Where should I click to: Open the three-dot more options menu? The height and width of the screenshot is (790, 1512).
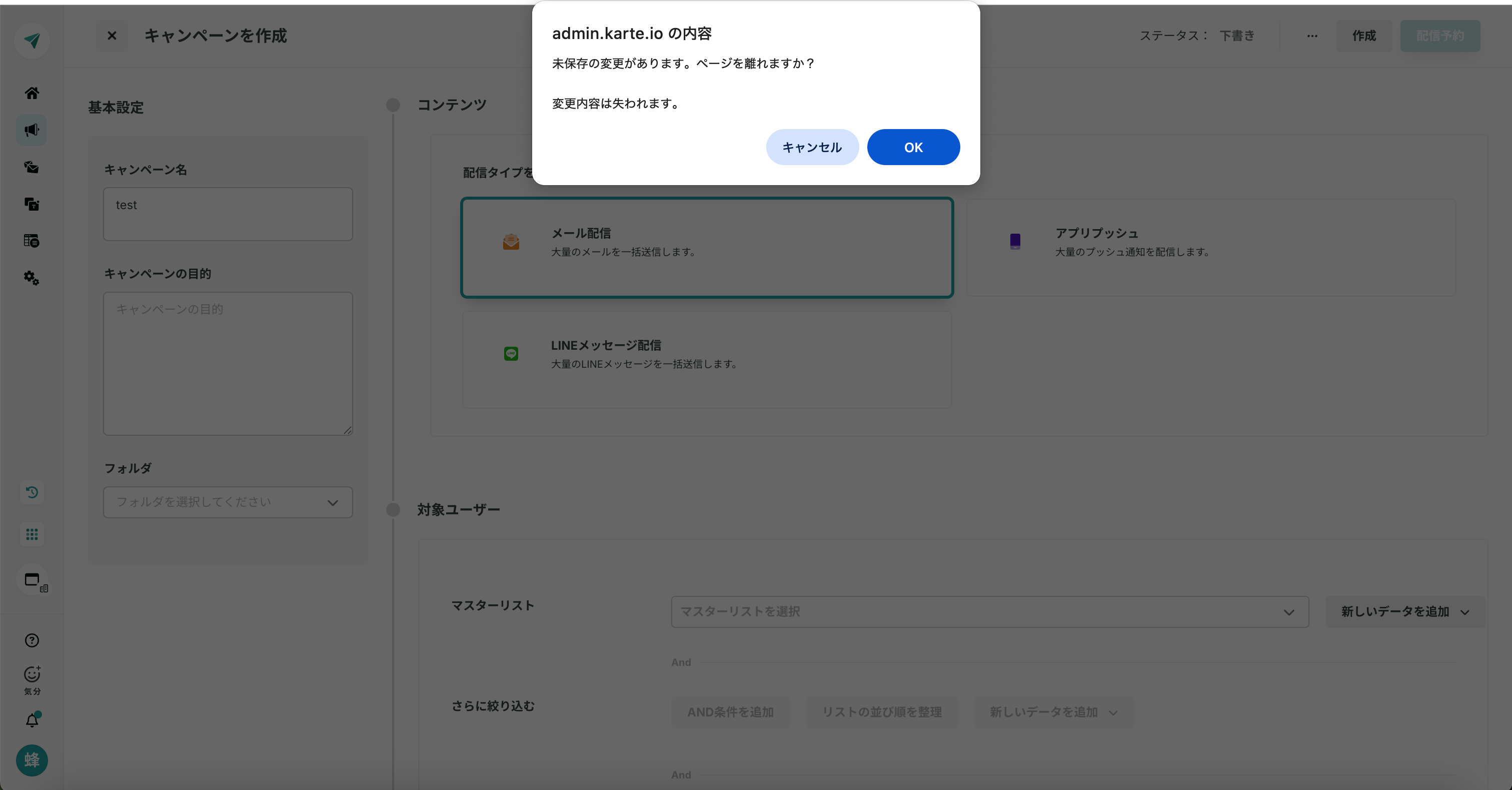[1312, 36]
